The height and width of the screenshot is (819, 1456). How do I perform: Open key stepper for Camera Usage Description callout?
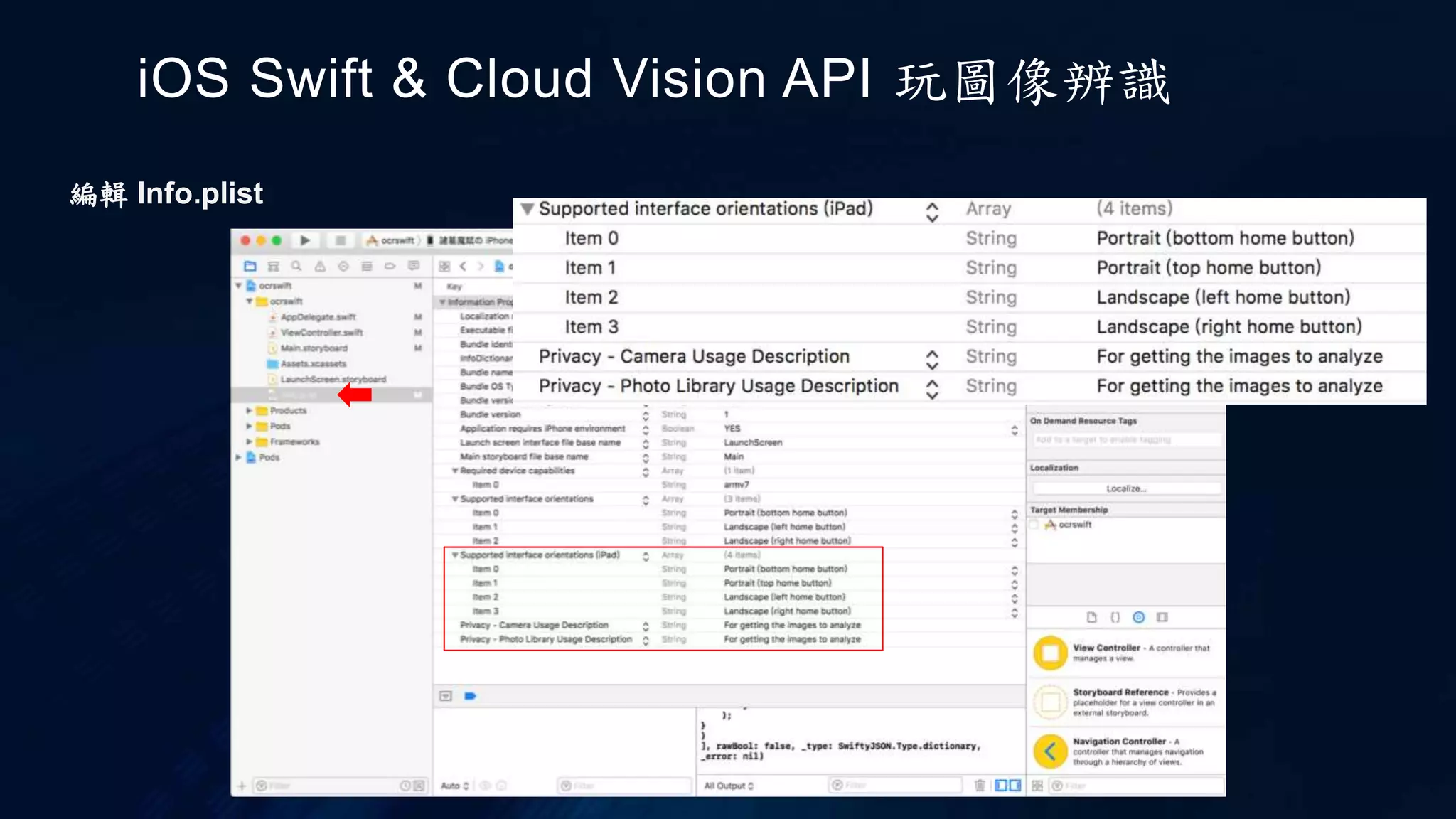932,359
